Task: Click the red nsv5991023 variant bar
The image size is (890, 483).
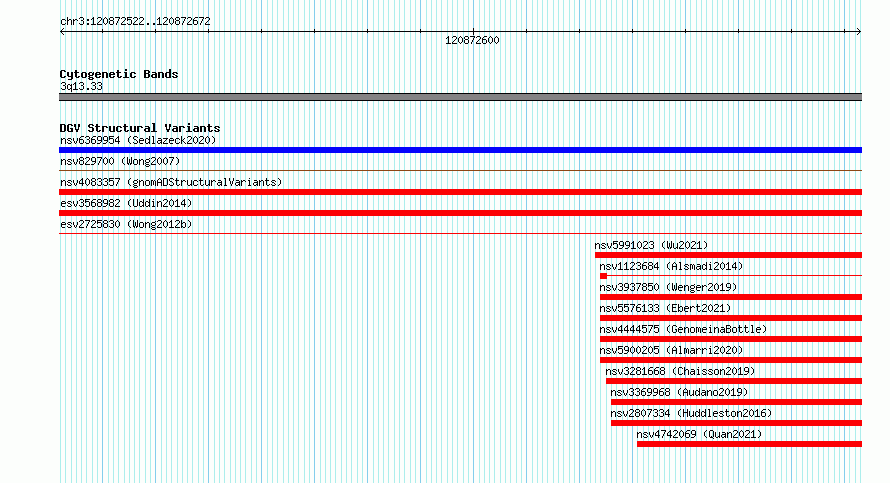Action: (x=728, y=255)
